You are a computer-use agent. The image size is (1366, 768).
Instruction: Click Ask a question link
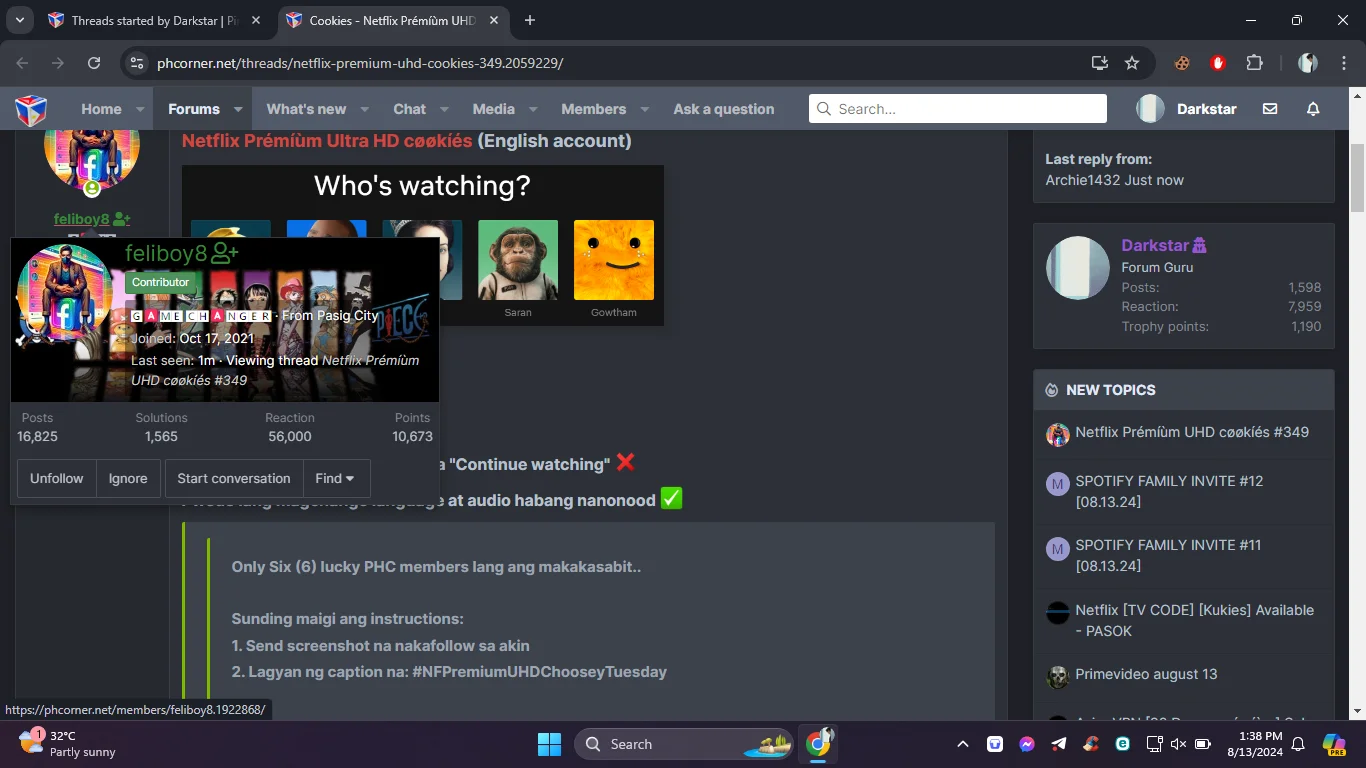[x=724, y=109]
